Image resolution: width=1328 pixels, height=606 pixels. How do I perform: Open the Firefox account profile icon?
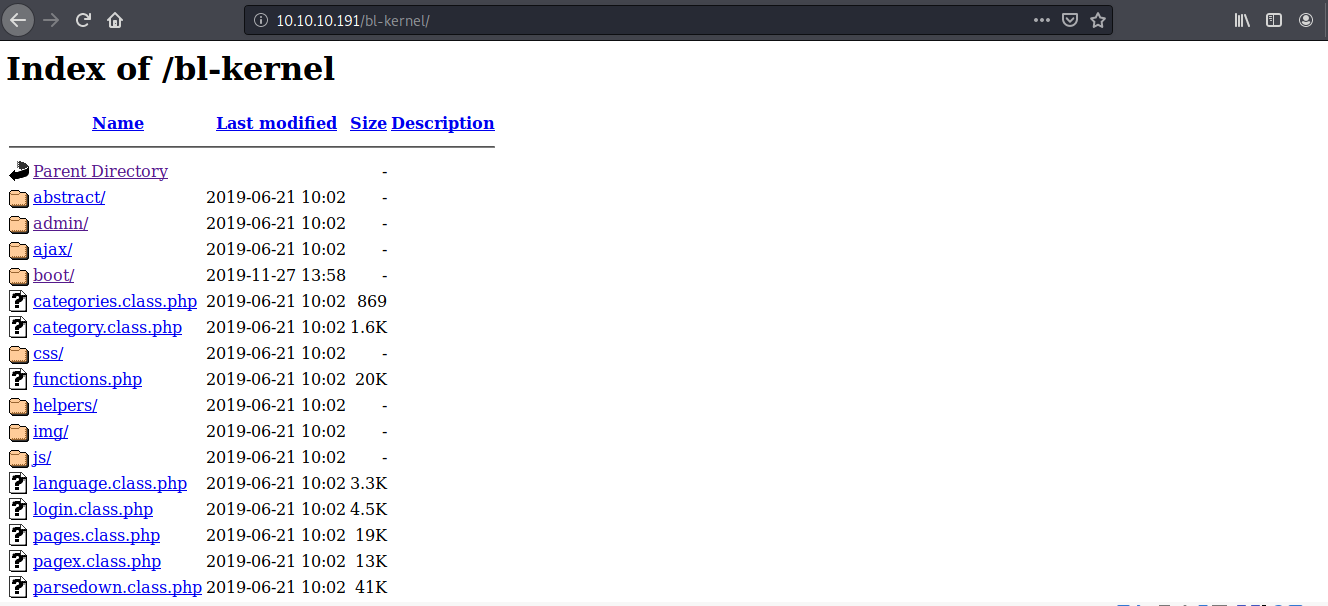tap(1306, 20)
